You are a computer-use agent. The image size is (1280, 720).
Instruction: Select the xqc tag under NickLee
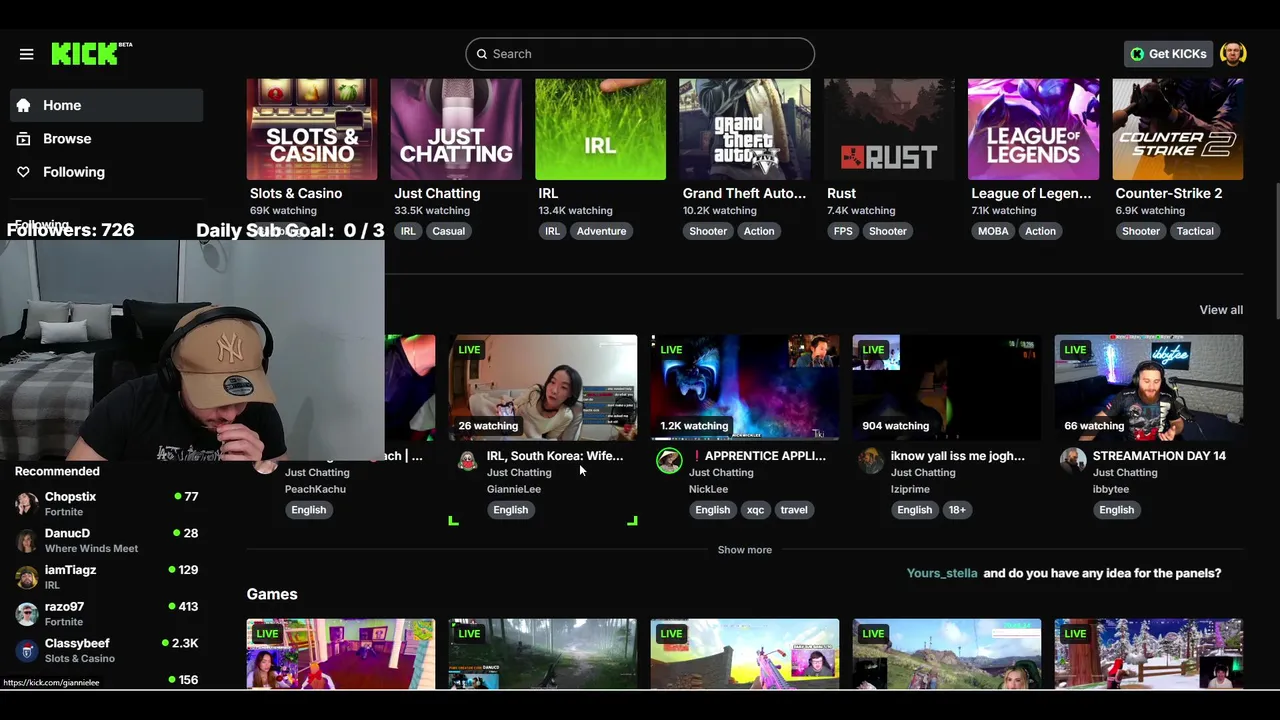pos(755,510)
